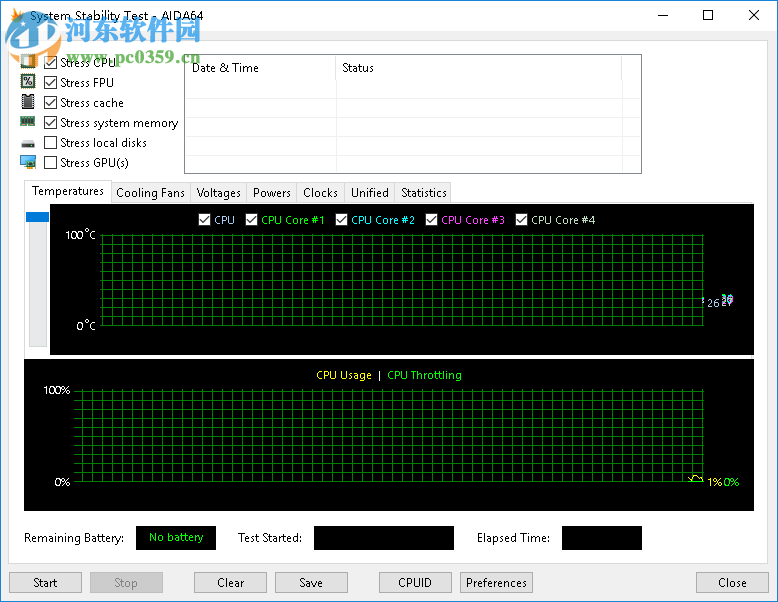The height and width of the screenshot is (602, 778).
Task: Open the CPUID panel
Action: tap(415, 583)
